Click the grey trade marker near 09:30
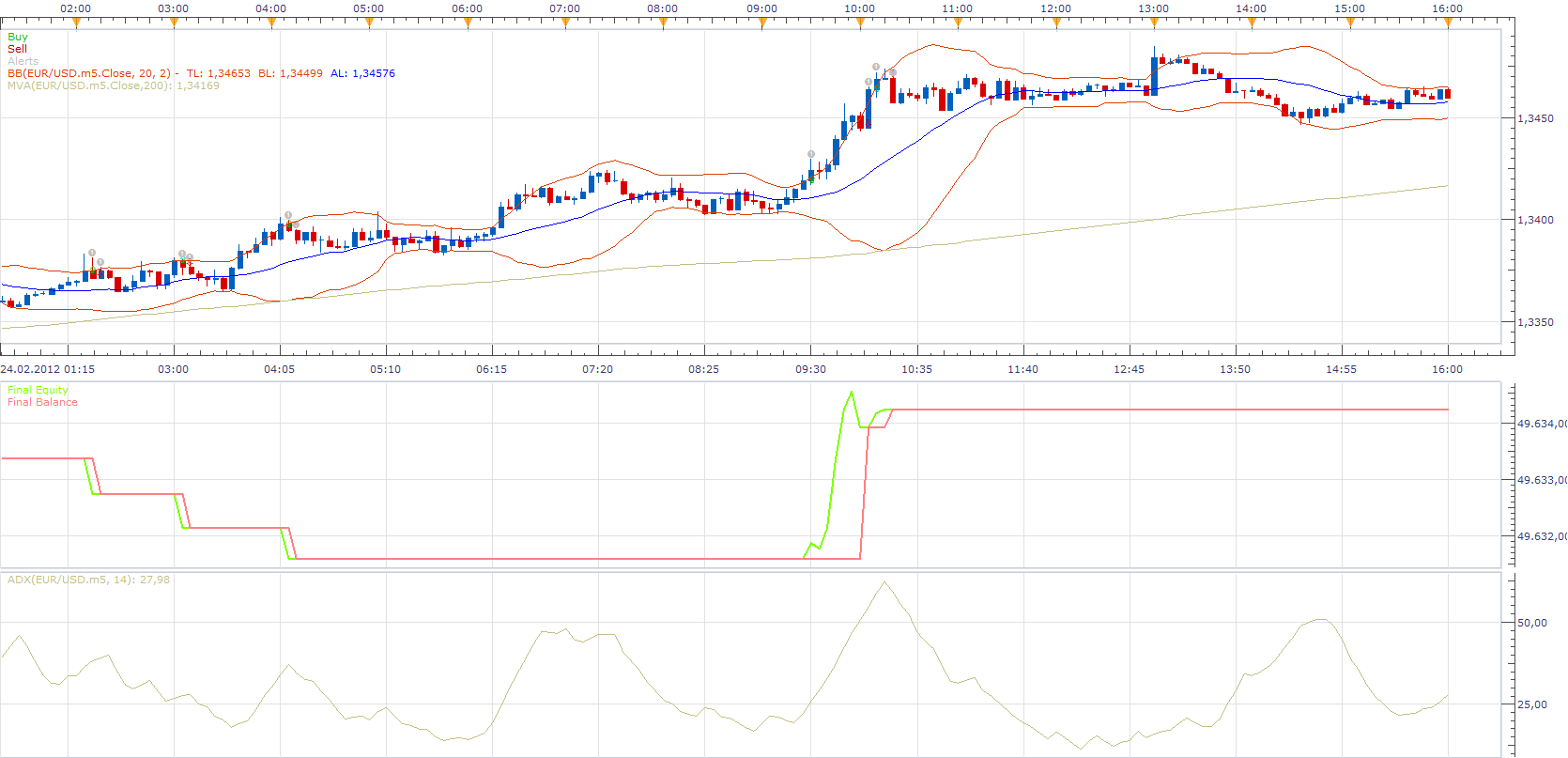Screen dimensions: 1568x758 pos(811,154)
